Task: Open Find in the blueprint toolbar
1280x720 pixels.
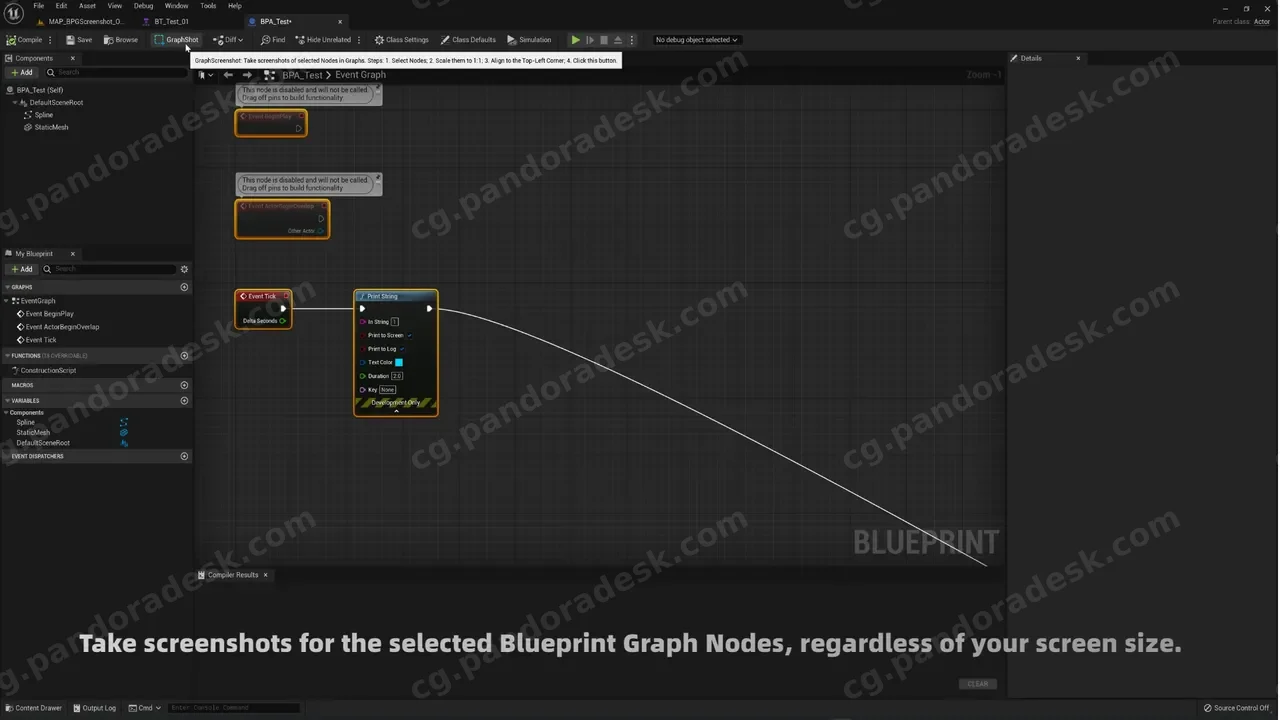Action: pos(273,40)
